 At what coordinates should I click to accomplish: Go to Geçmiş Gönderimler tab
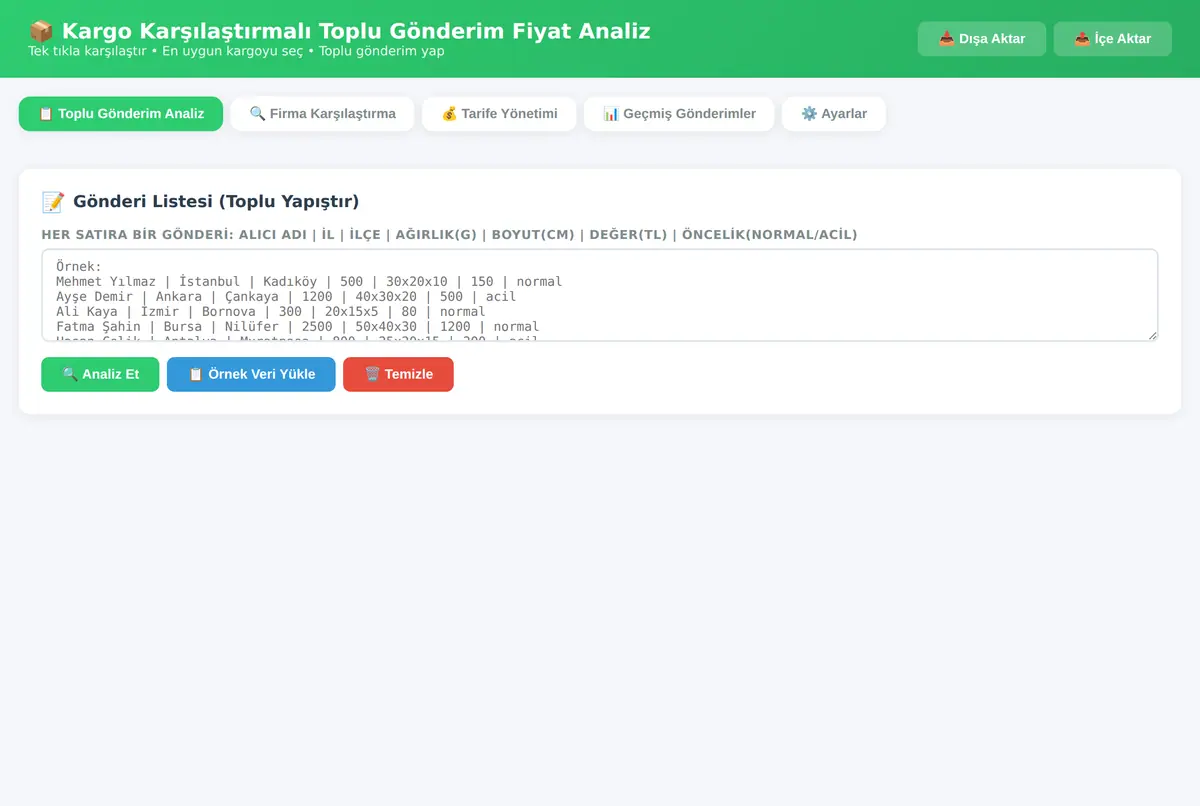coord(679,114)
